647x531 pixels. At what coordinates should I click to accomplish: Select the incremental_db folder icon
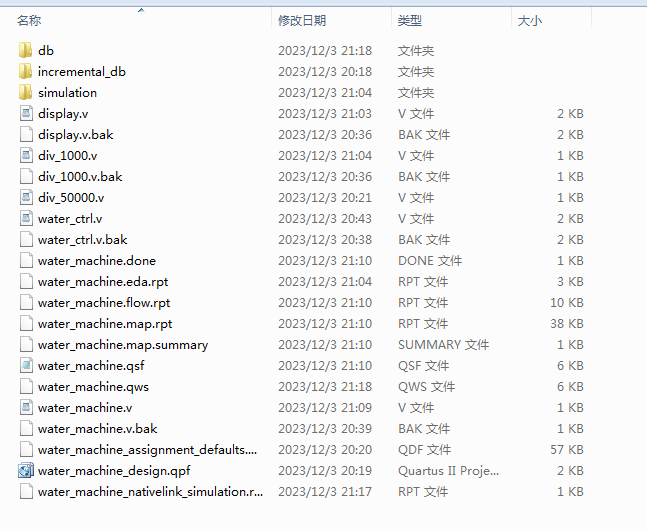(x=26, y=71)
